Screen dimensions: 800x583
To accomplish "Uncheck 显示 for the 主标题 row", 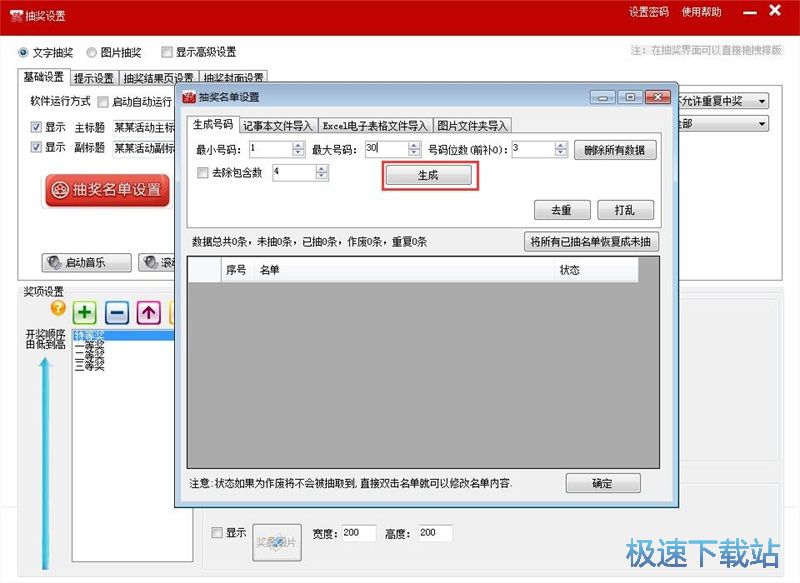I will (x=36, y=126).
